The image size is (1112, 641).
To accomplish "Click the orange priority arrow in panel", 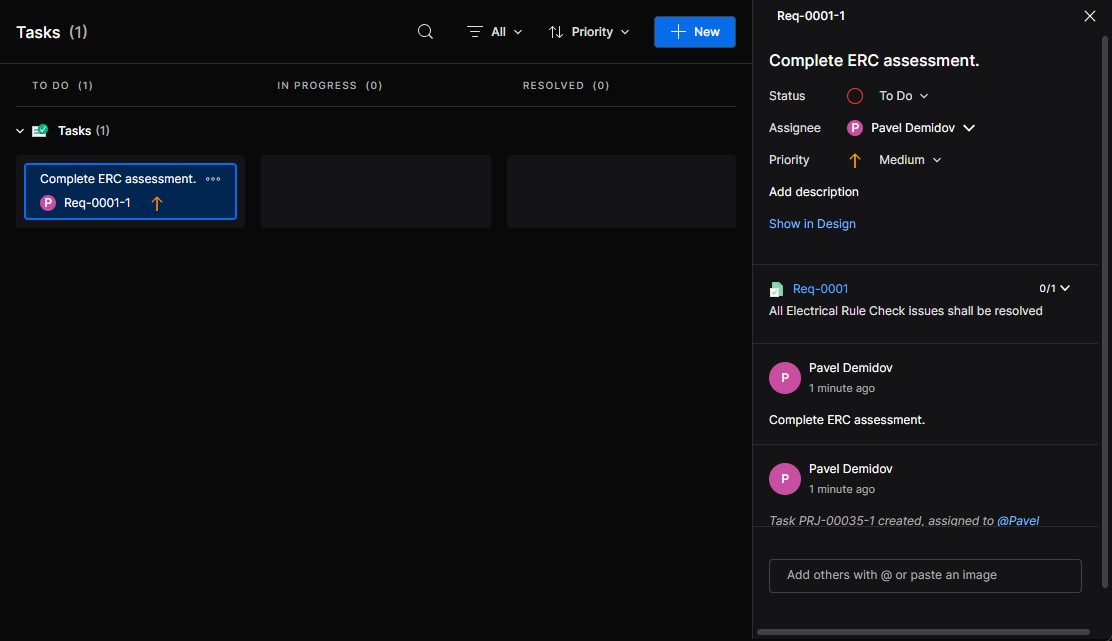I will click(x=855, y=161).
